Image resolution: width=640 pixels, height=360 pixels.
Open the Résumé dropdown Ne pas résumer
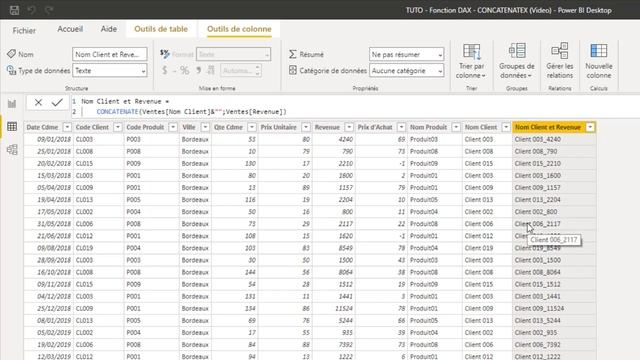click(x=407, y=54)
